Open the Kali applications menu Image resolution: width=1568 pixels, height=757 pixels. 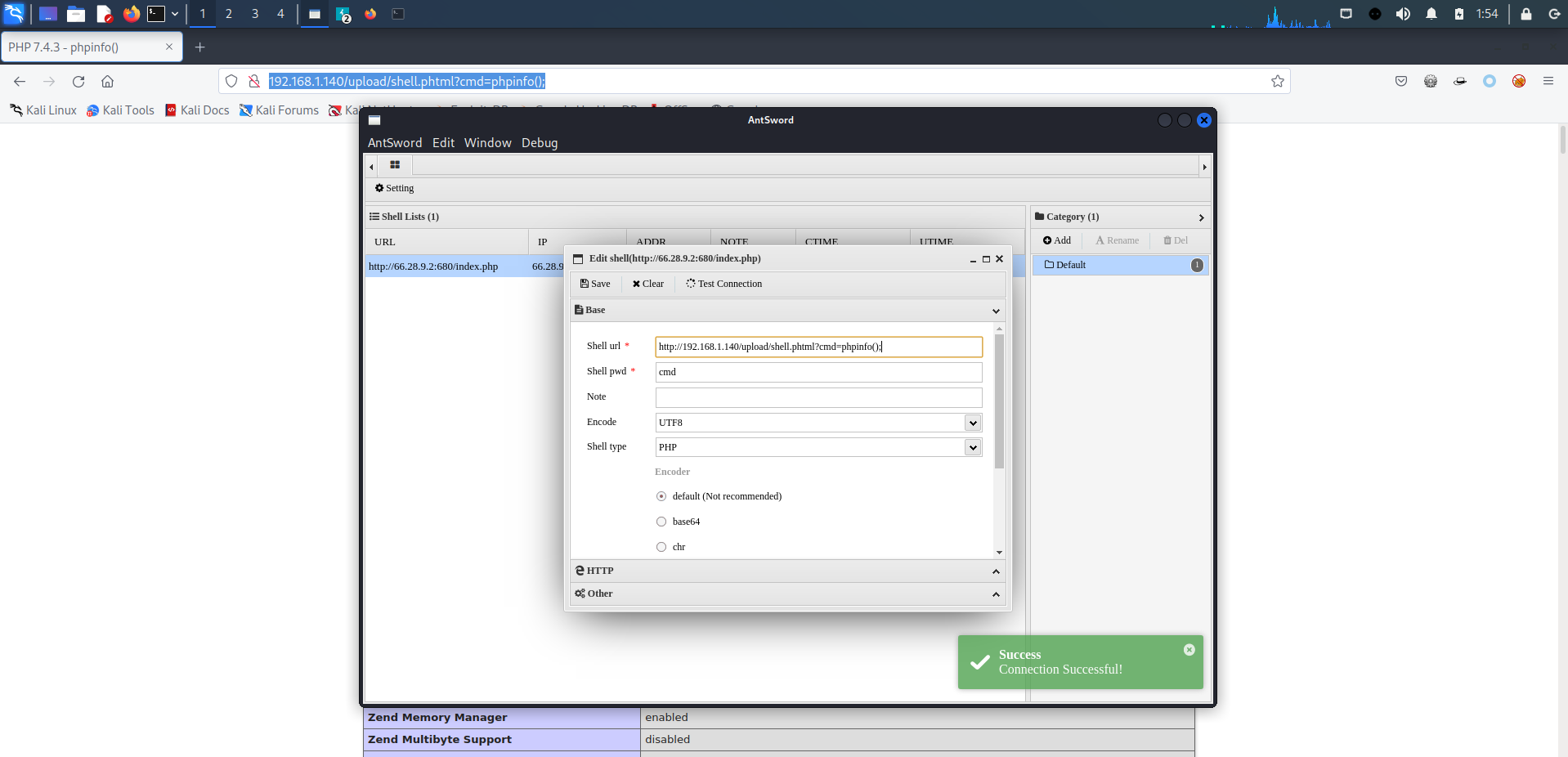click(14, 13)
